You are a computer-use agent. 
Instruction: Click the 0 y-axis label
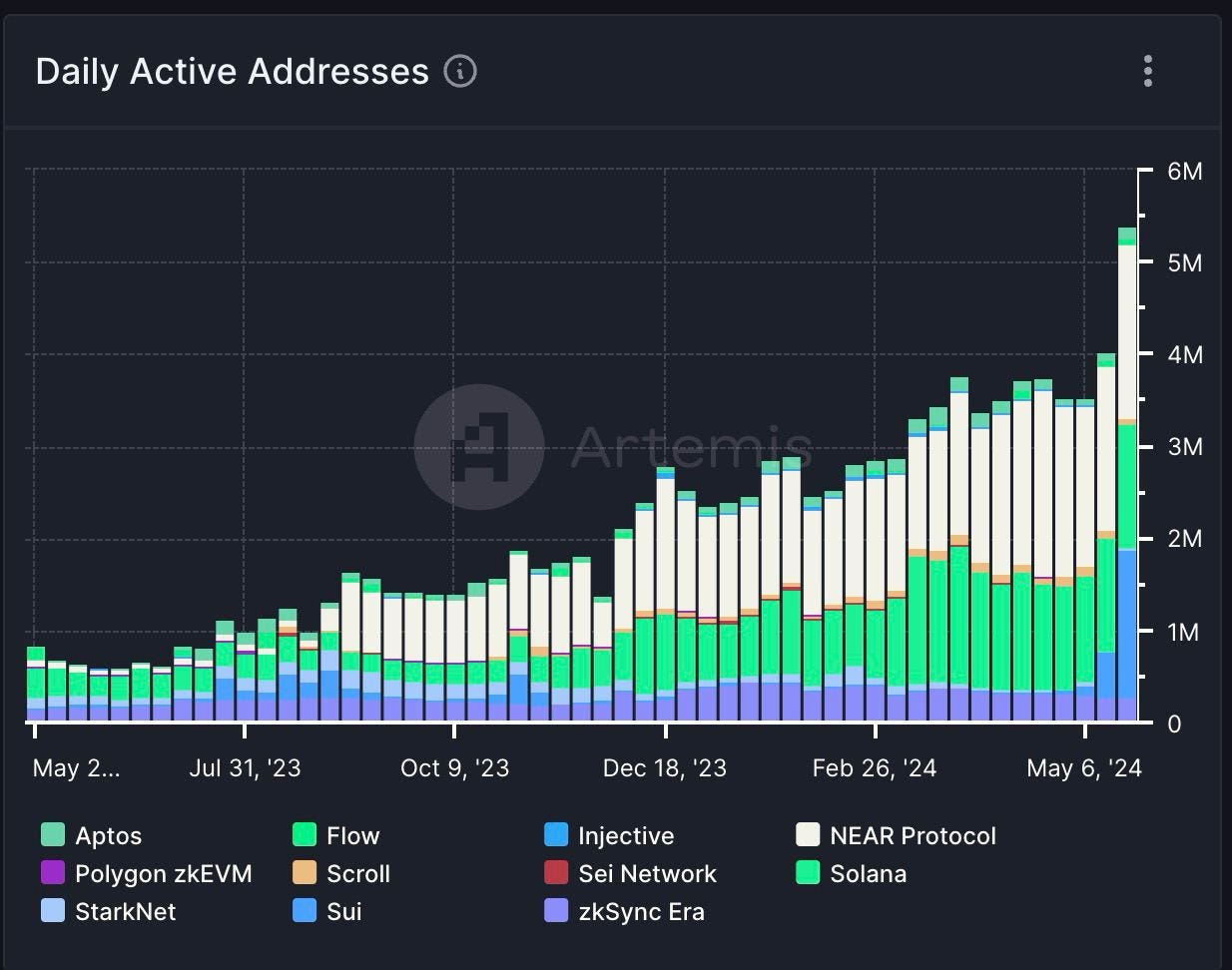1174,724
